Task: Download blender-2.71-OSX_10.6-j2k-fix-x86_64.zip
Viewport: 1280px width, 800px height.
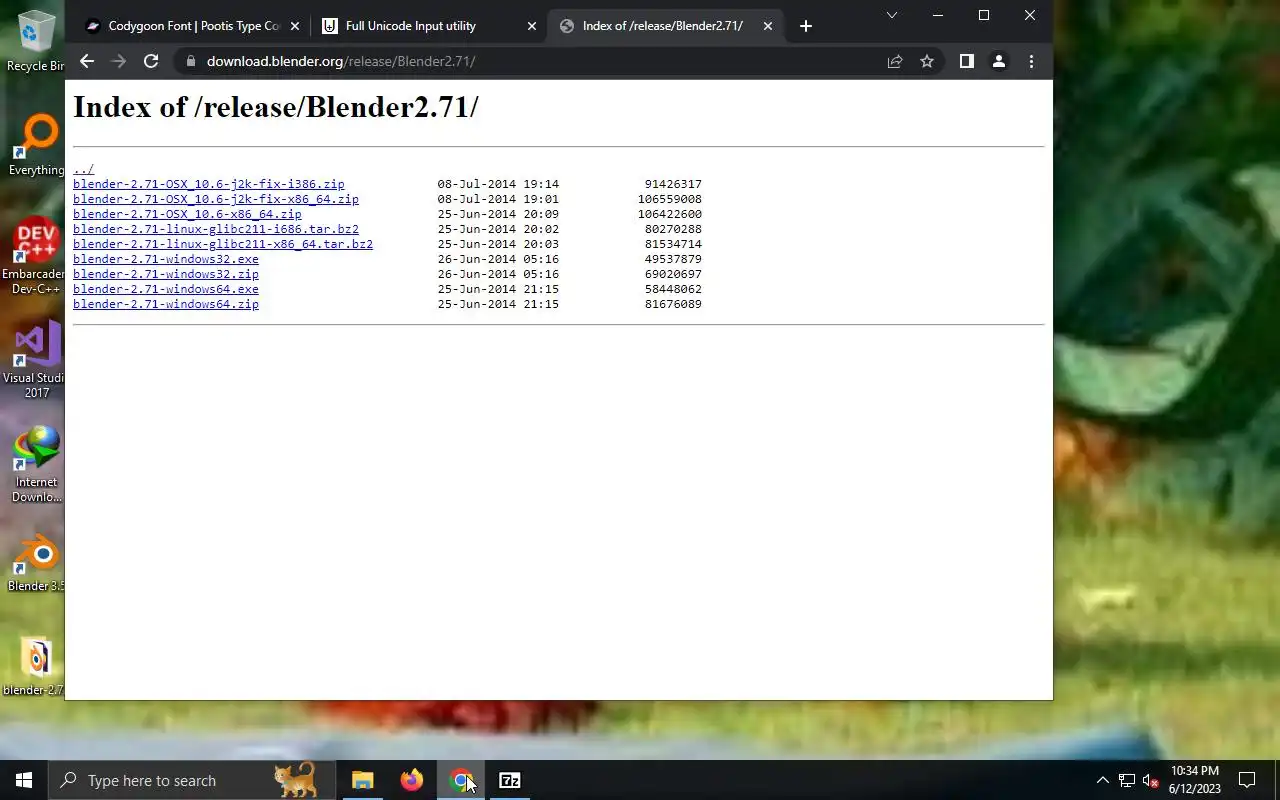Action: [x=215, y=199]
